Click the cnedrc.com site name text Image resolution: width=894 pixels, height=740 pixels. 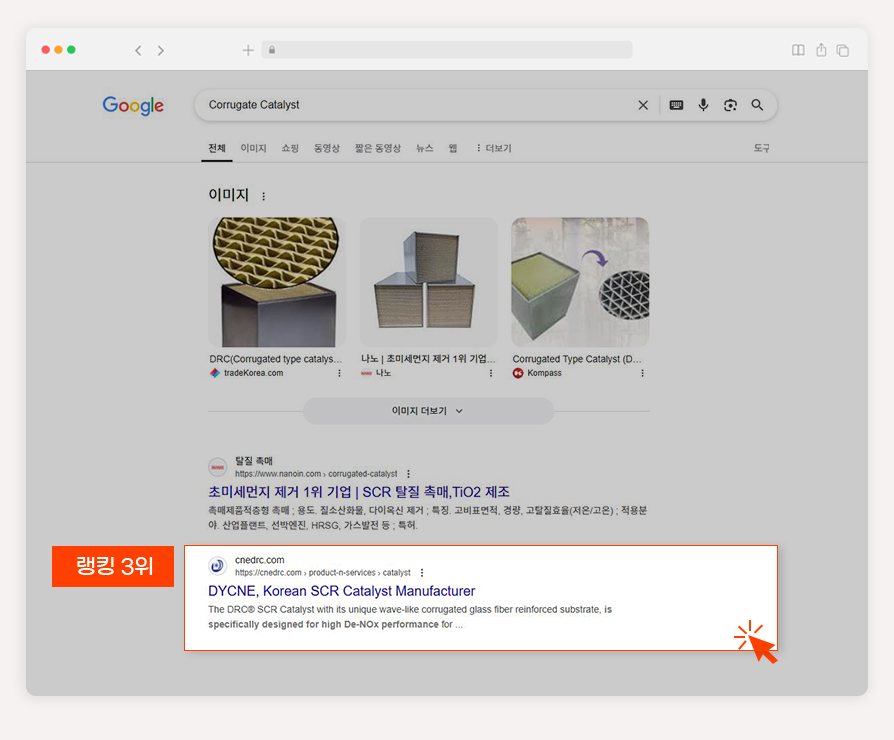tap(259, 560)
